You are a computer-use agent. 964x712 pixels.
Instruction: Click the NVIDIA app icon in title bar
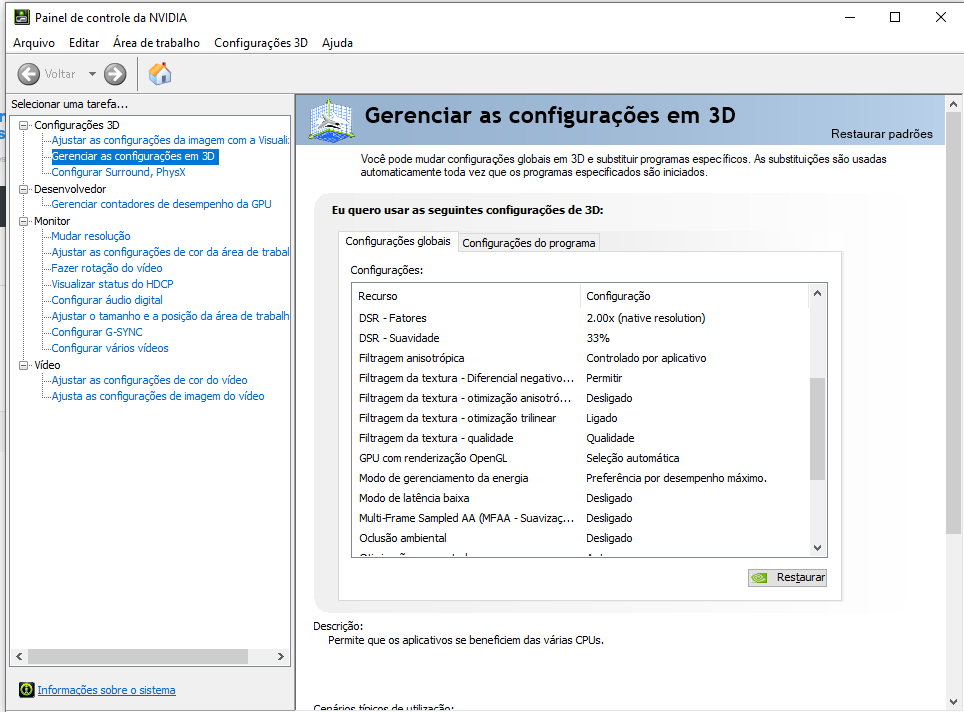pos(22,17)
